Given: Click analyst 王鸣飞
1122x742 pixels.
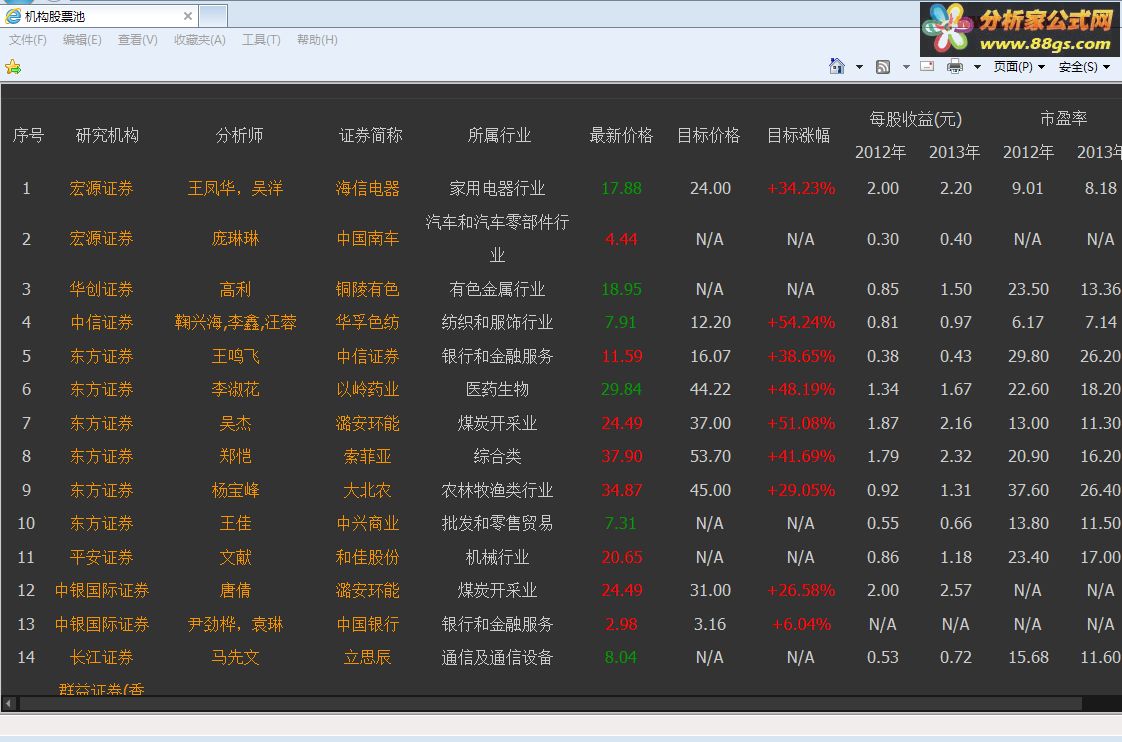Looking at the screenshot, I should [x=235, y=356].
